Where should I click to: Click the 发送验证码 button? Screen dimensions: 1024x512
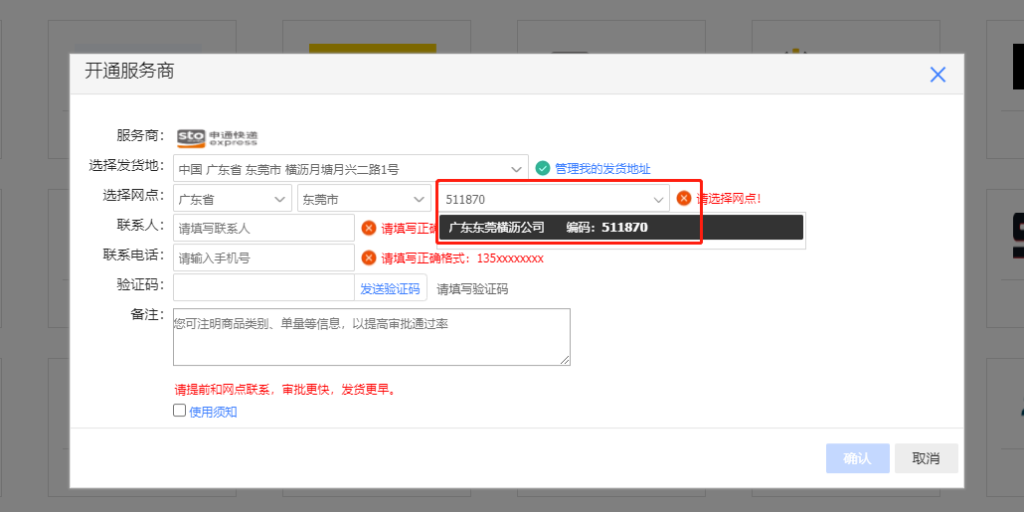390,289
